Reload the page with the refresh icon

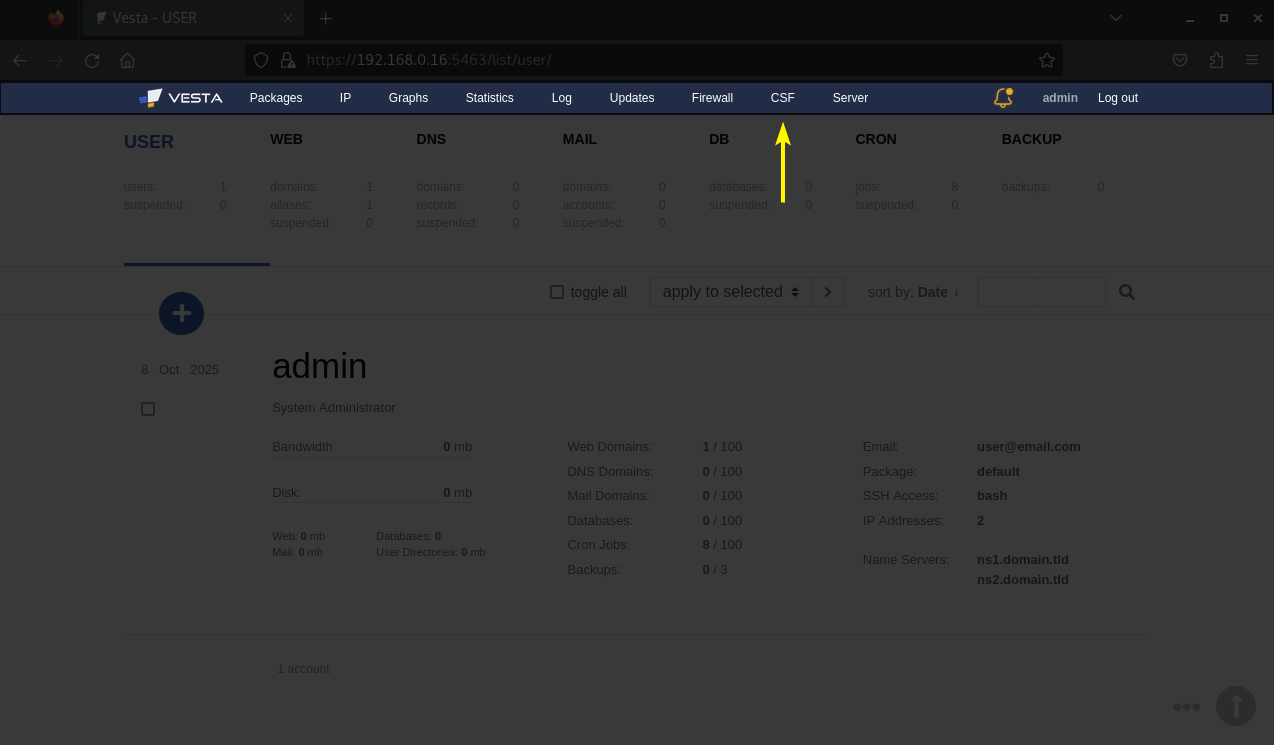coord(92,60)
